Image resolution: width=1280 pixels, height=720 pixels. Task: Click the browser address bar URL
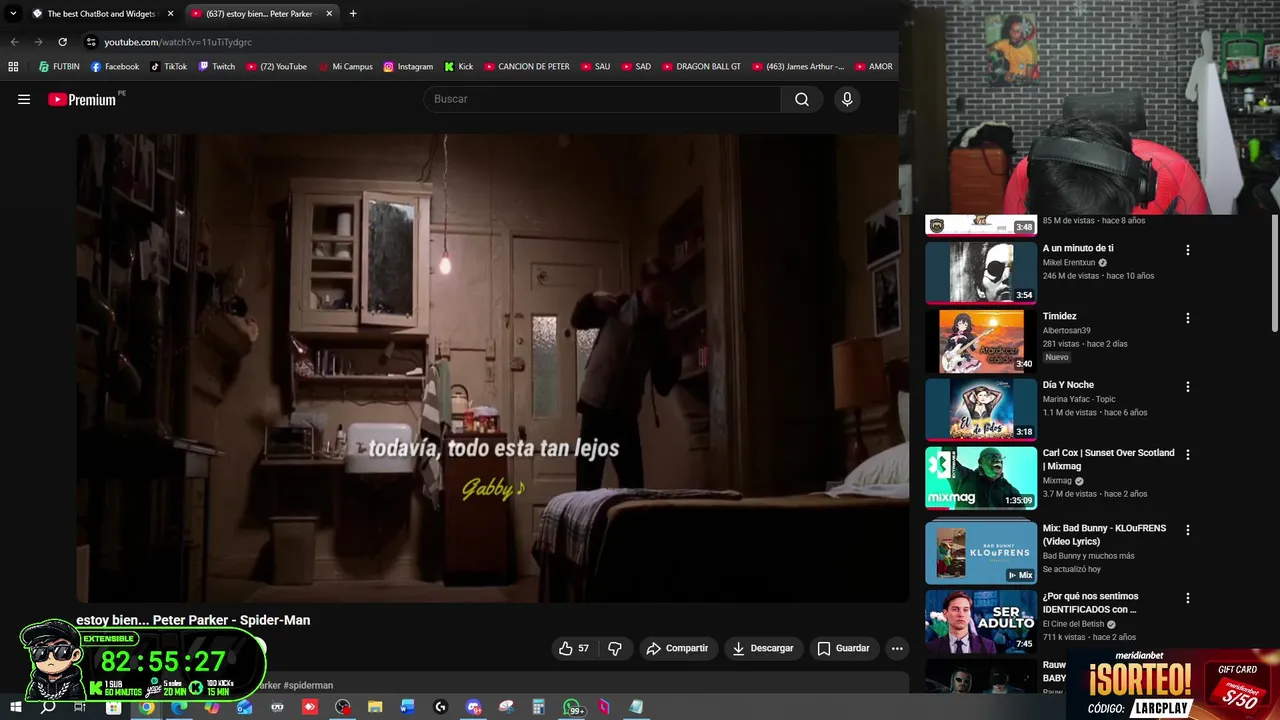click(178, 42)
